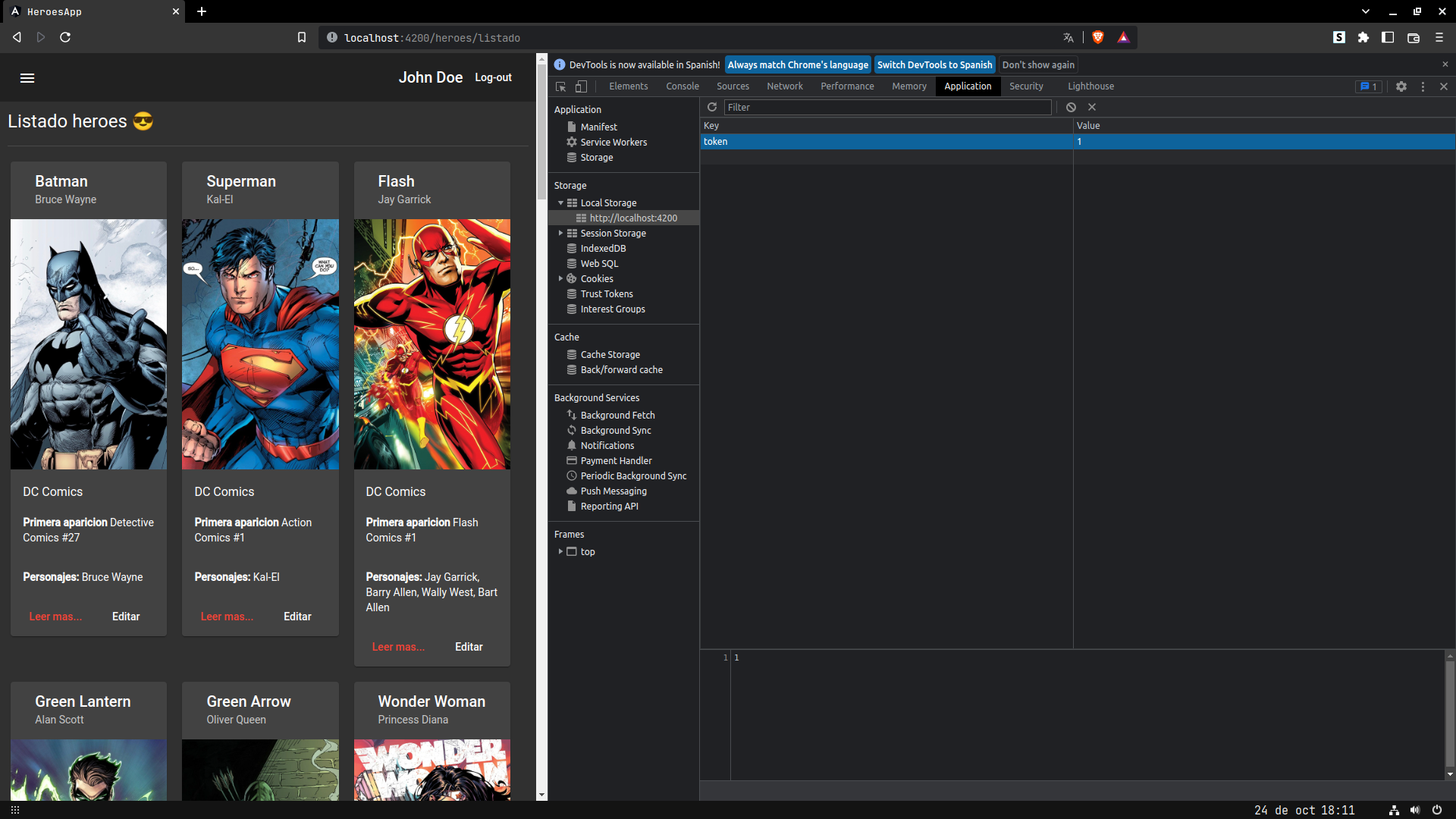Collapse the Local Storage tree node

pyautogui.click(x=560, y=202)
